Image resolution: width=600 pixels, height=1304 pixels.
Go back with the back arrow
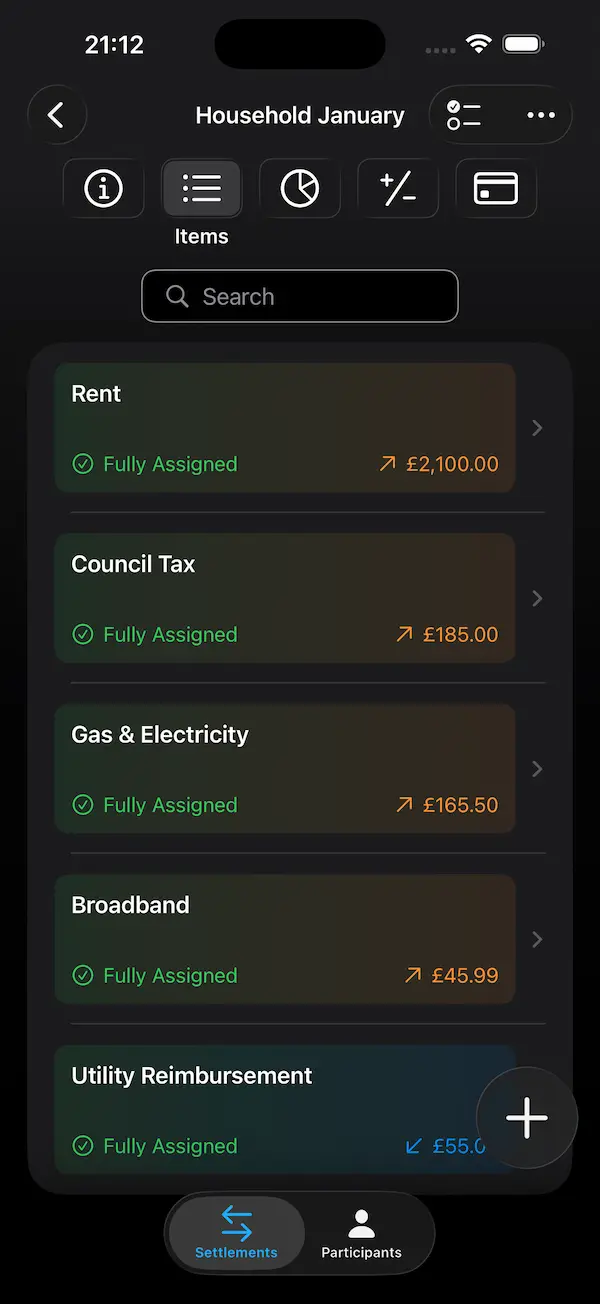tap(57, 114)
